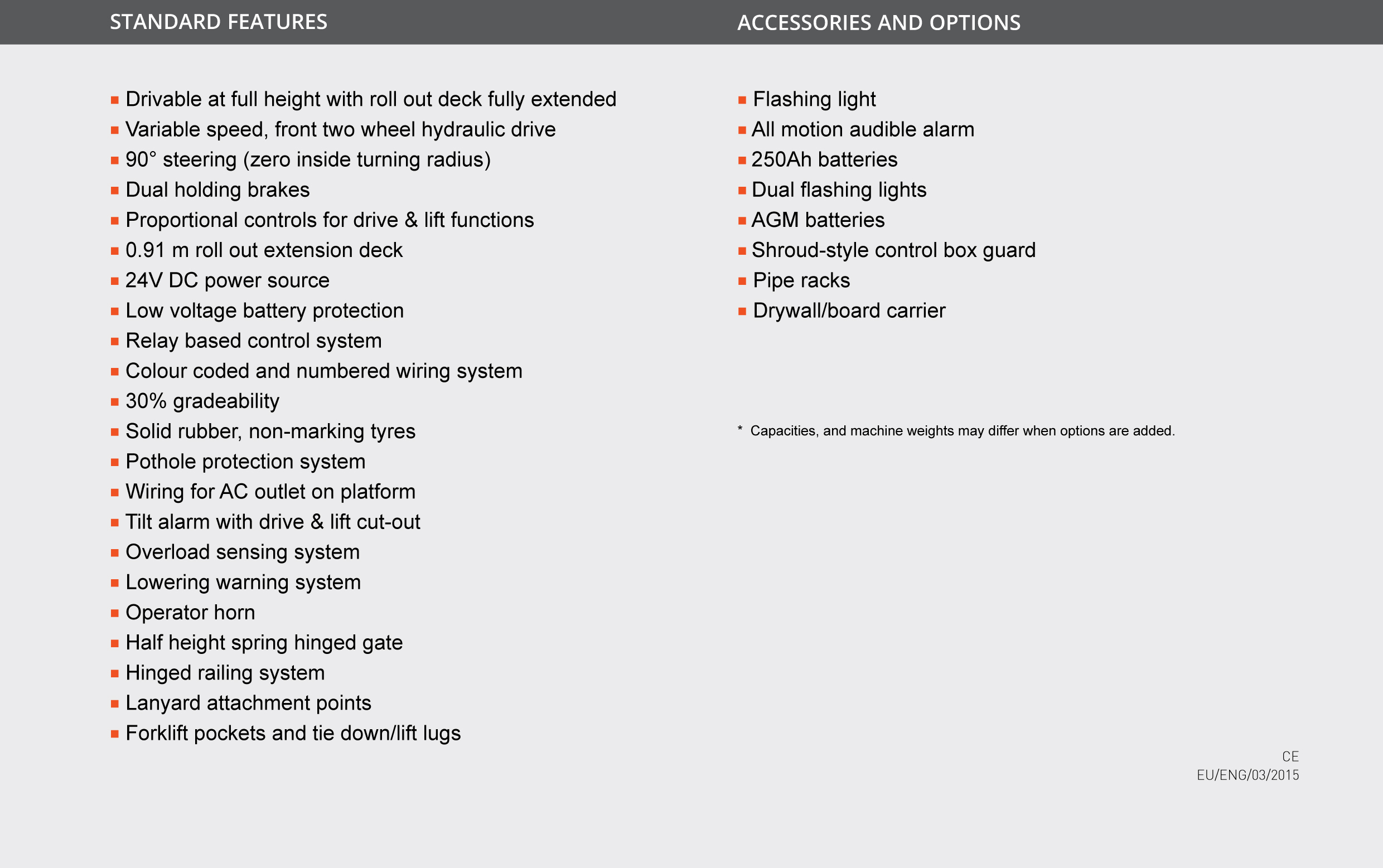1383x868 pixels.
Task: Click the capacities and machine weights footnote
Action: click(961, 431)
